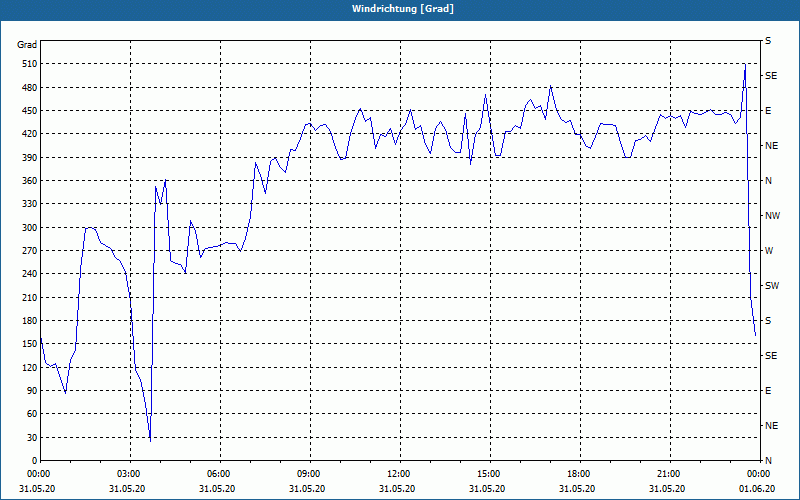Viewport: 800px width, 500px height.
Task: Click the SW compass label
Action: [x=772, y=286]
